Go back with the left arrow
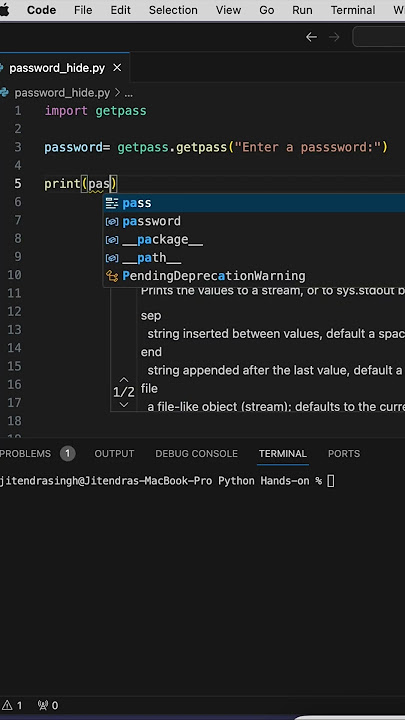The image size is (405, 720). click(x=311, y=37)
